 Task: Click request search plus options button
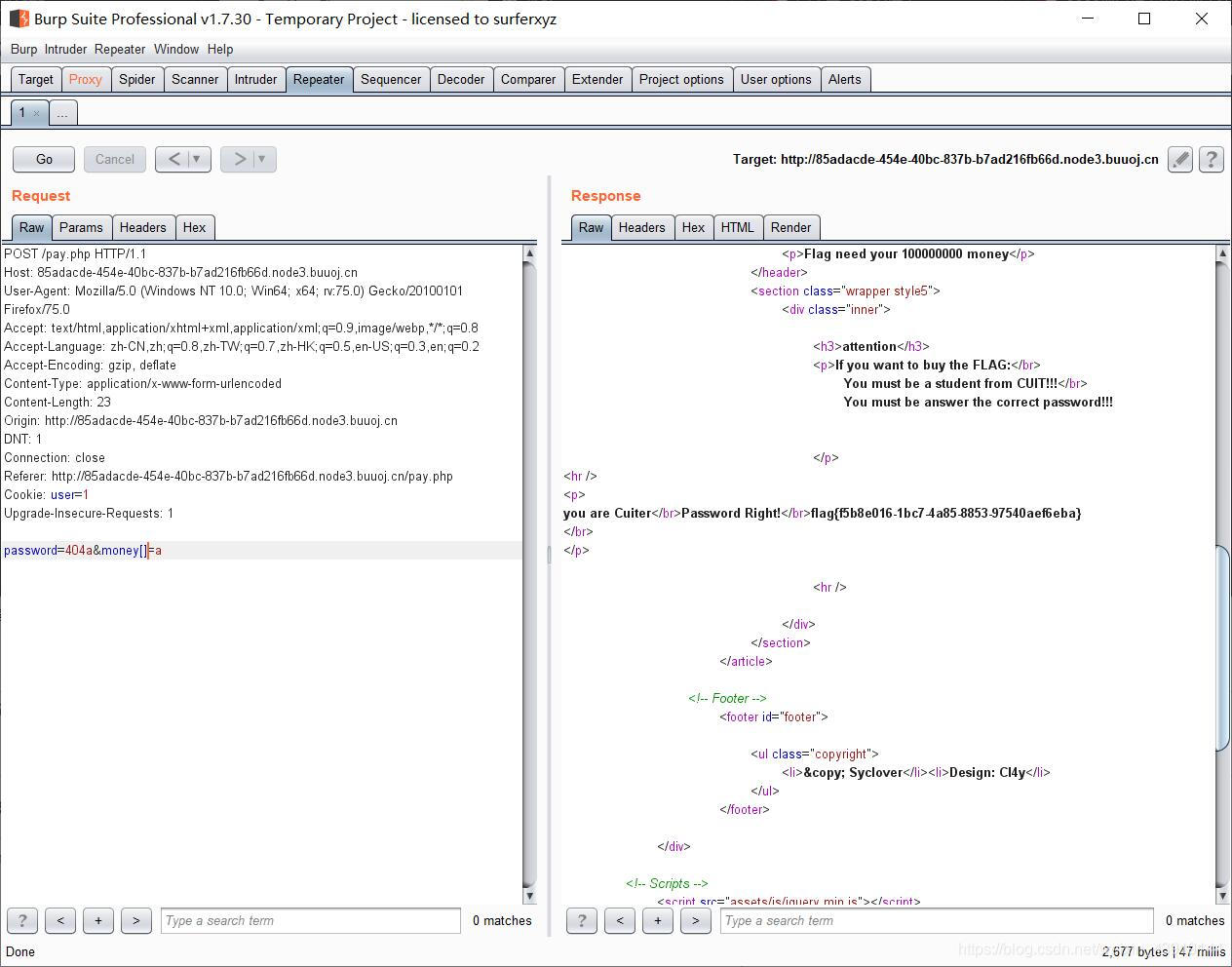(98, 920)
